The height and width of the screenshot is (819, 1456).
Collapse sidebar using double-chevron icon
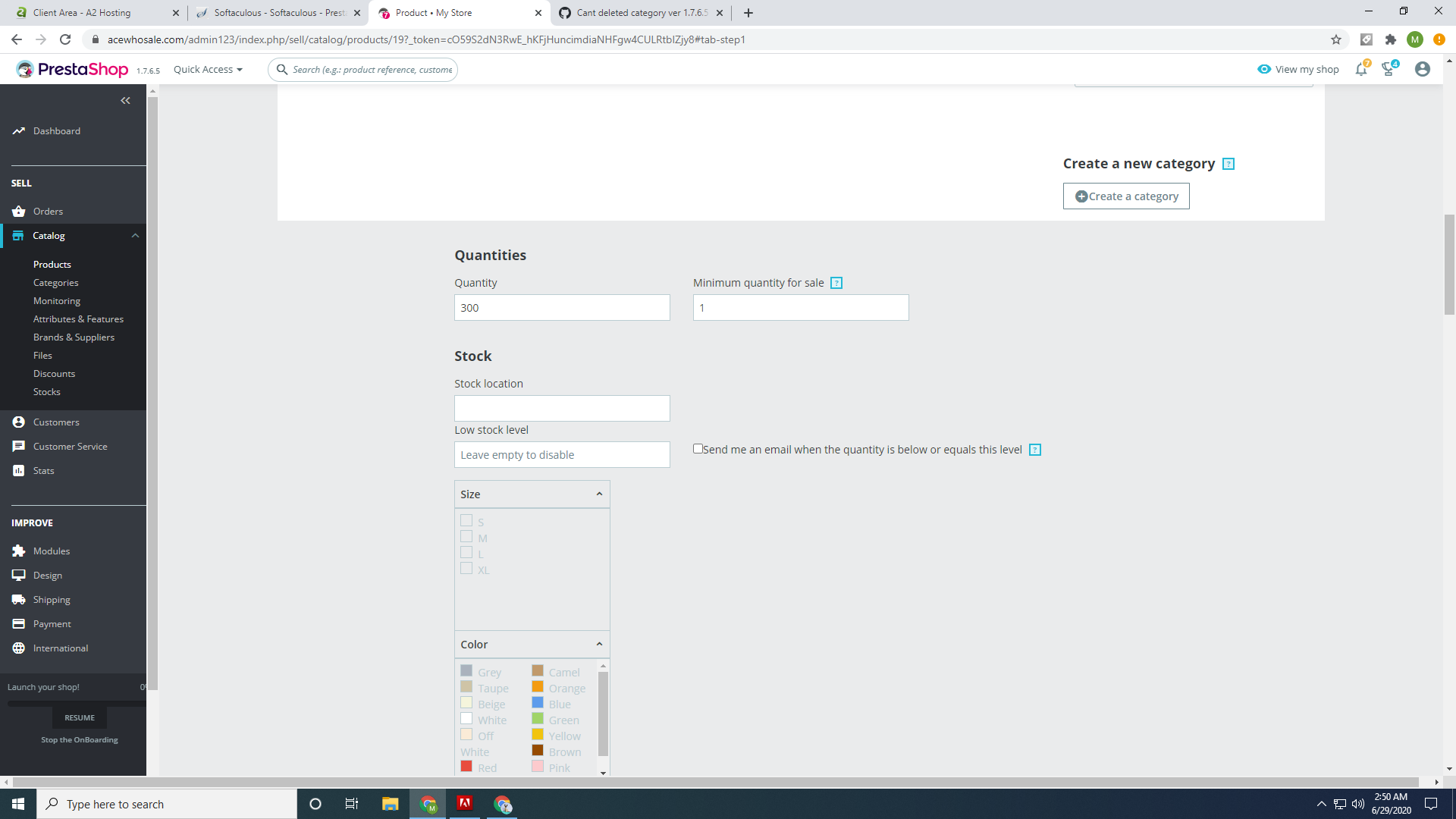125,100
